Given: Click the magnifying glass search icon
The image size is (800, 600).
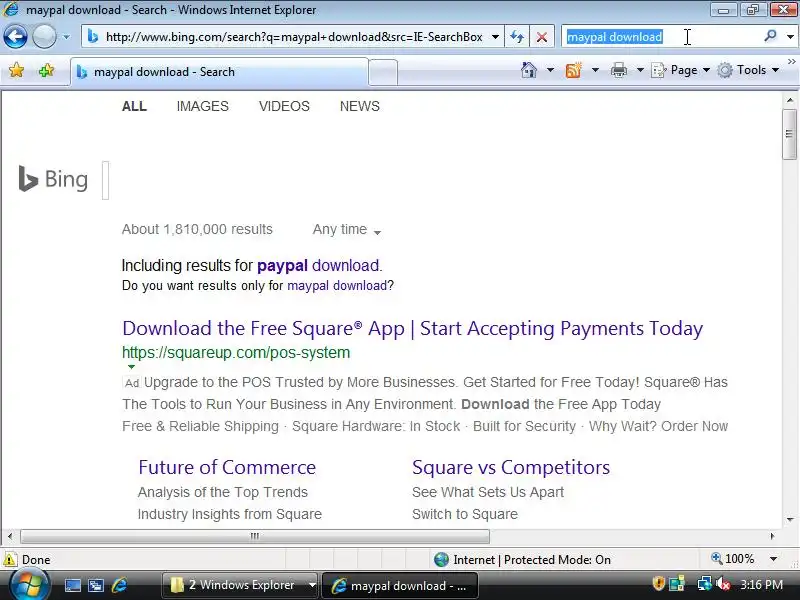Looking at the screenshot, I should [770, 36].
